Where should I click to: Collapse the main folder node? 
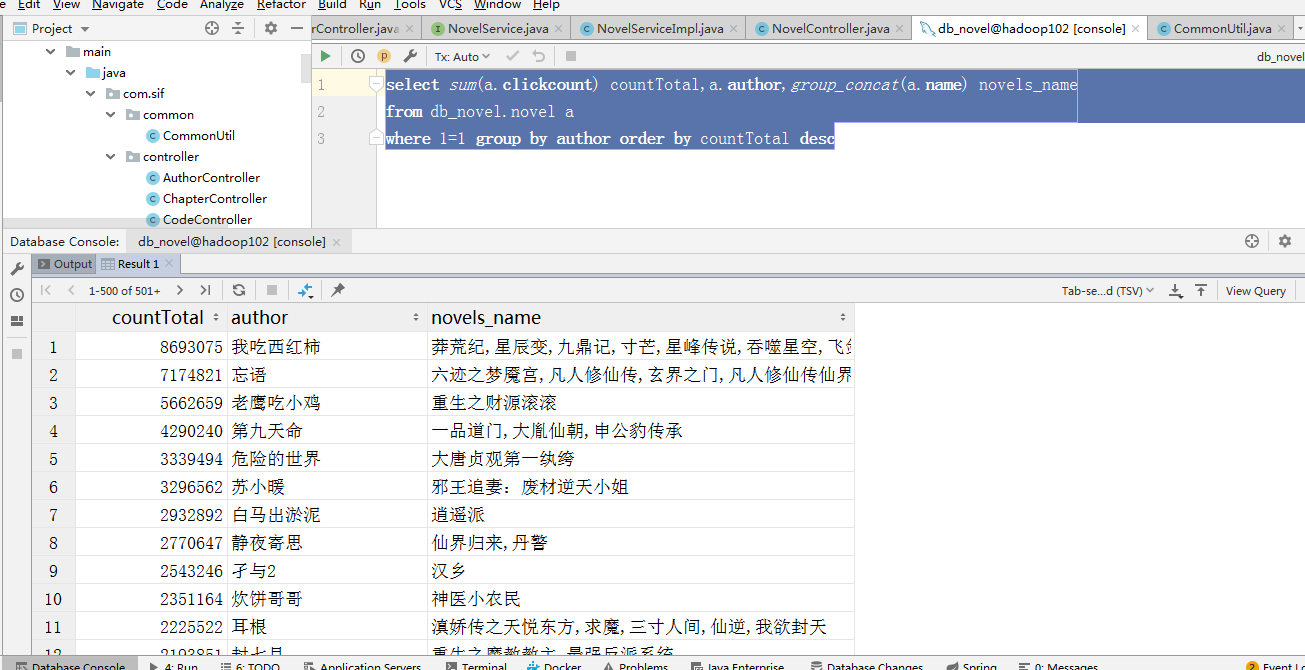pos(50,51)
